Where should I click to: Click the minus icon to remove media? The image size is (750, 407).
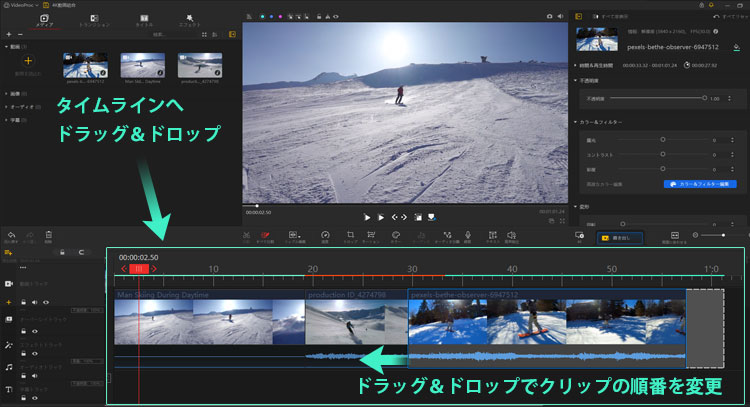[20, 34]
